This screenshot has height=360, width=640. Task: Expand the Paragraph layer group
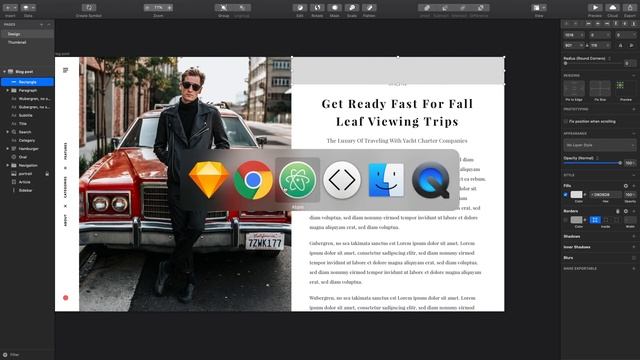coord(7,90)
